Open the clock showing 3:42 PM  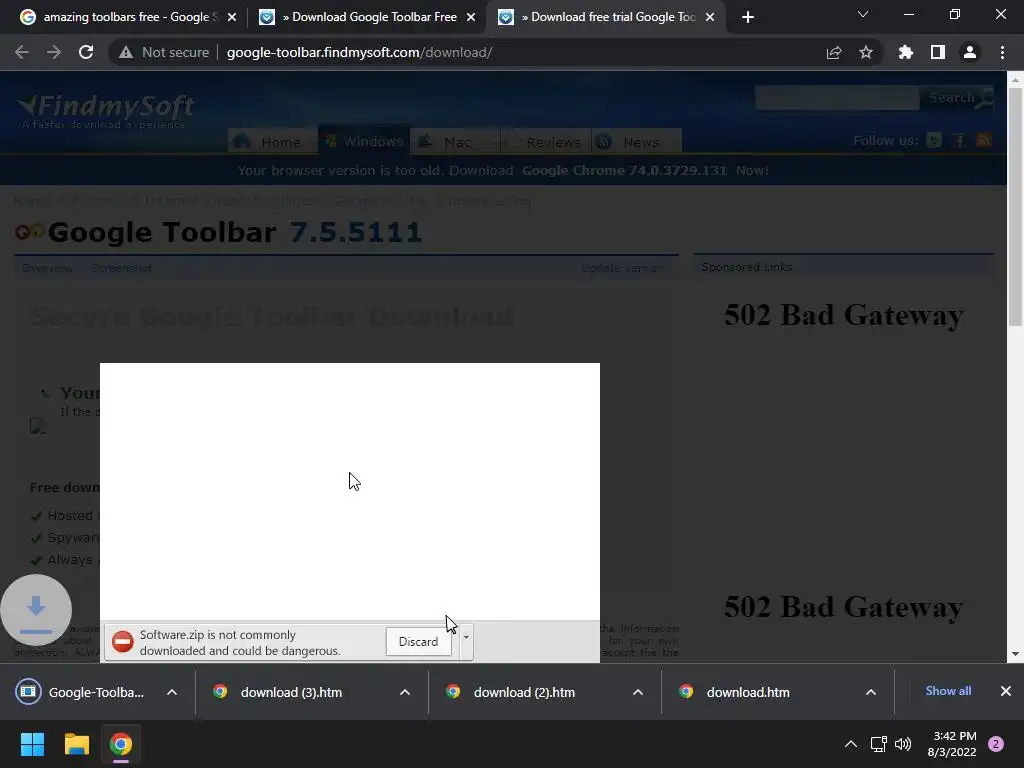(952, 744)
